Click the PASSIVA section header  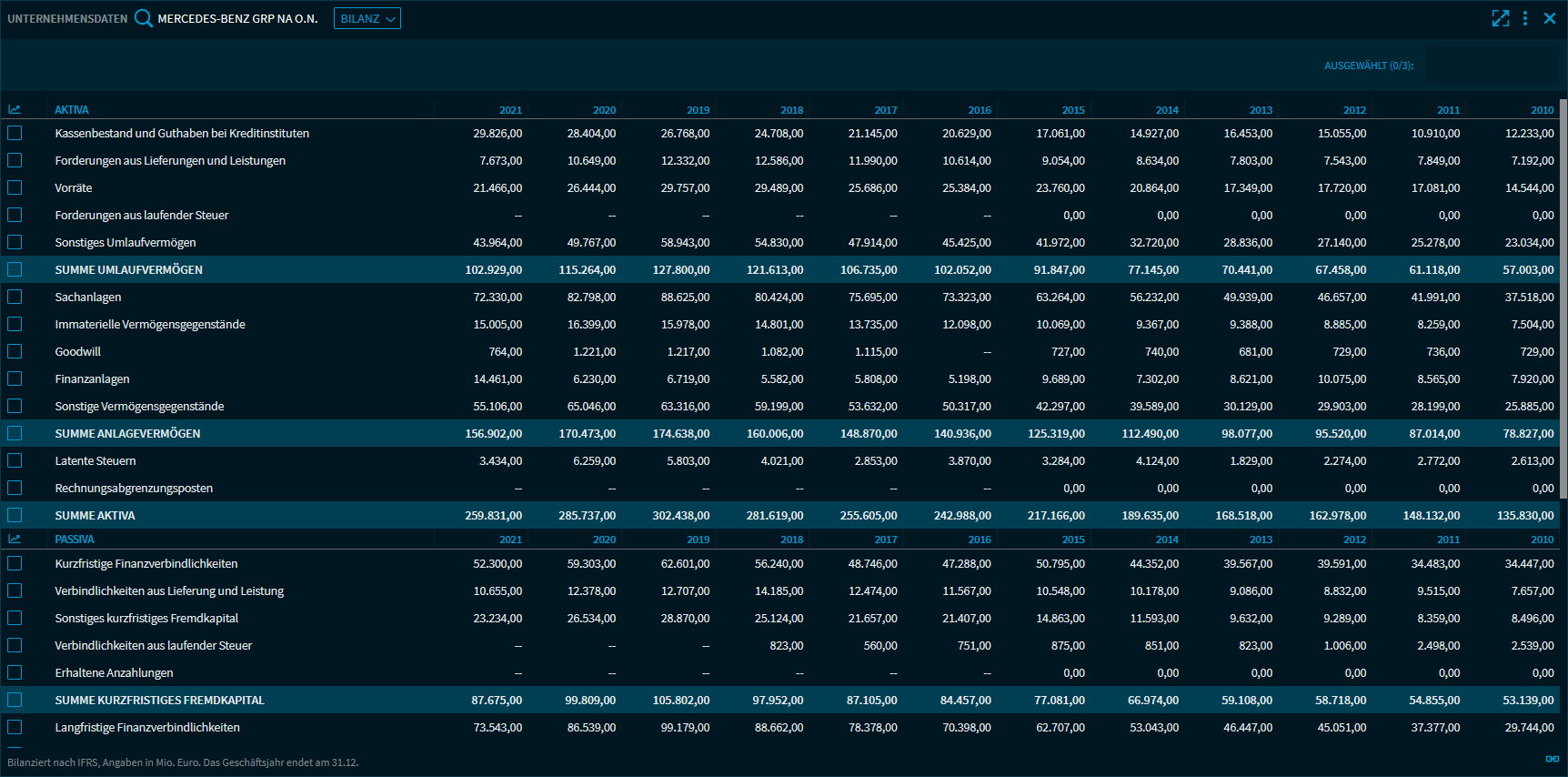(x=75, y=540)
